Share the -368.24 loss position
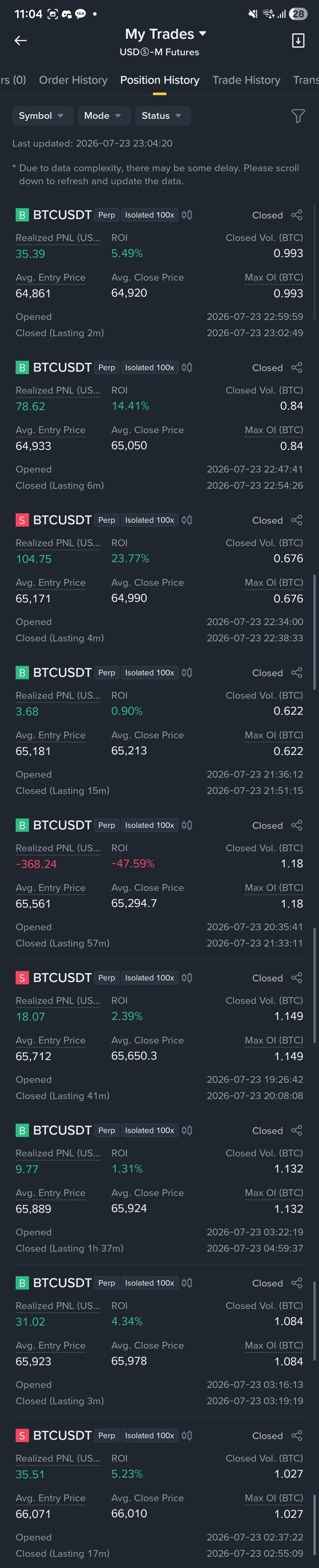319x1568 pixels. coord(297,825)
